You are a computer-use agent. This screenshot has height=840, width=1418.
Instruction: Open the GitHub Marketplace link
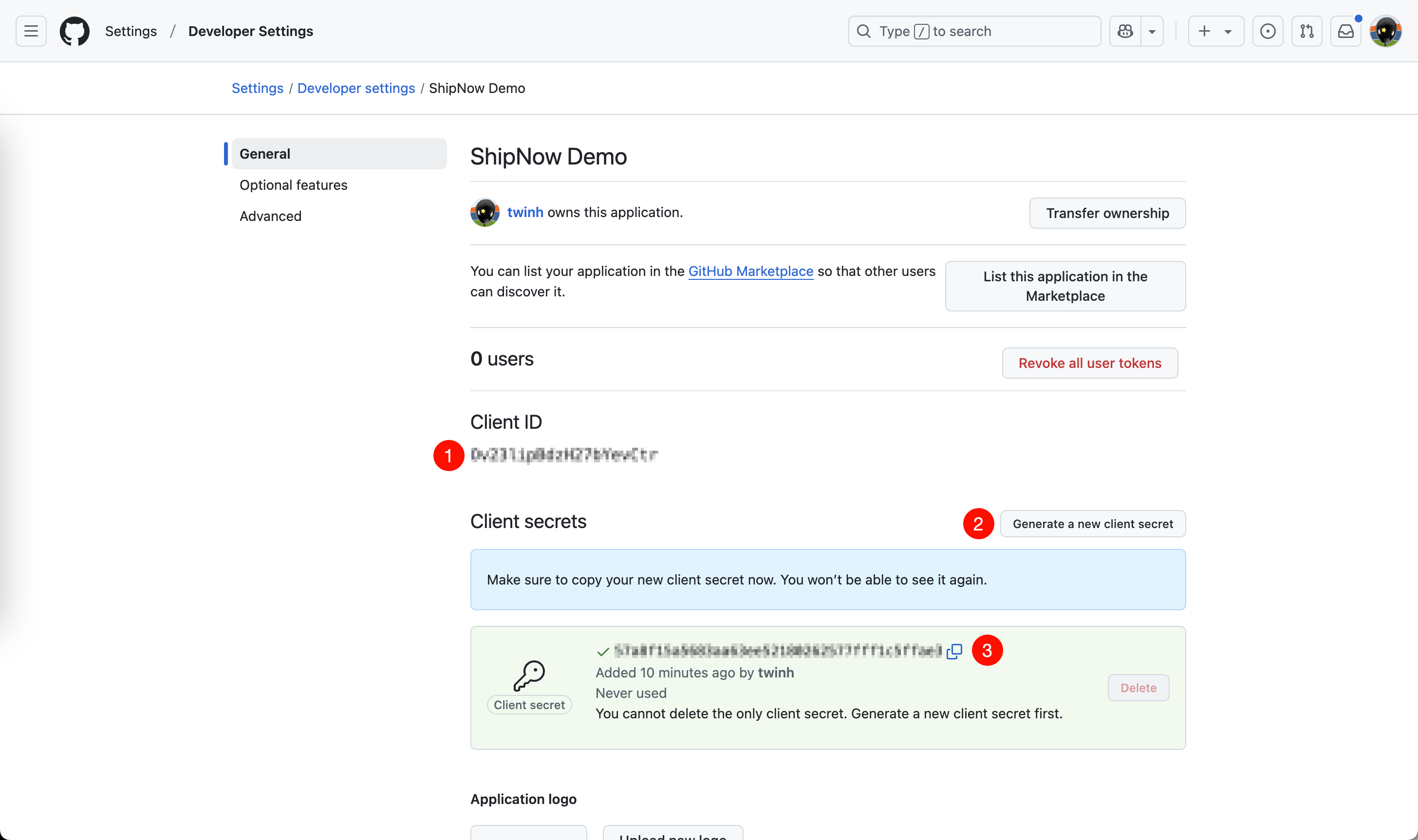pos(750,271)
